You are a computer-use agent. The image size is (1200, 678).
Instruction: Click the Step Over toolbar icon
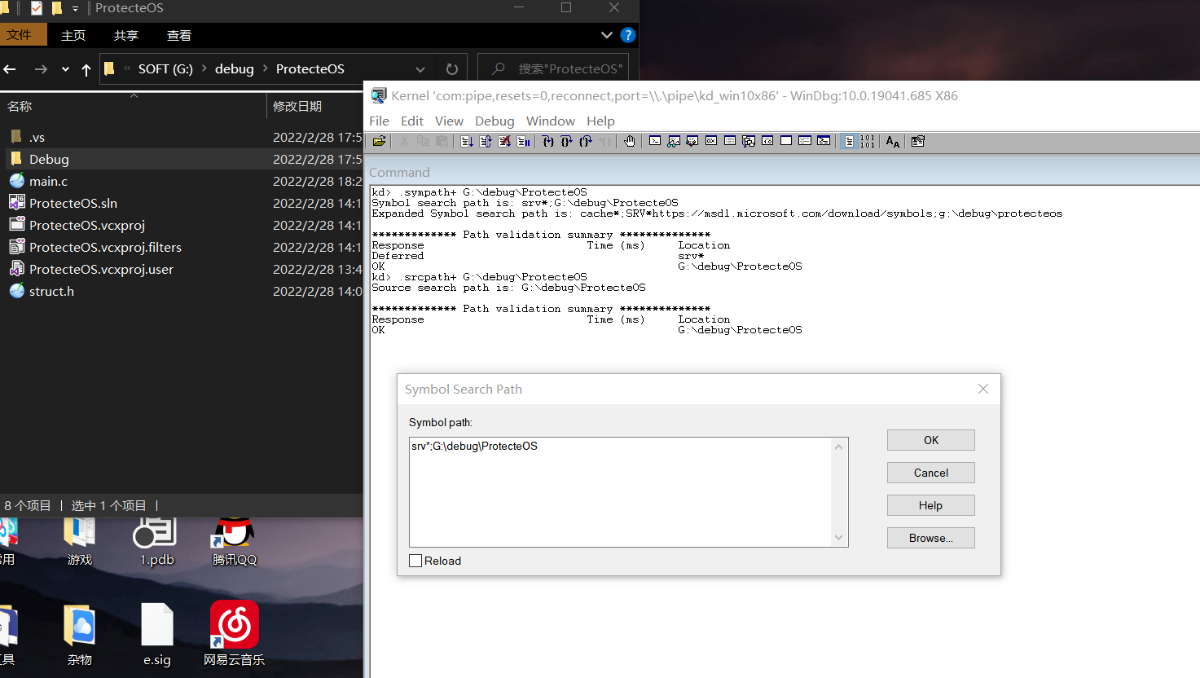[567, 141]
